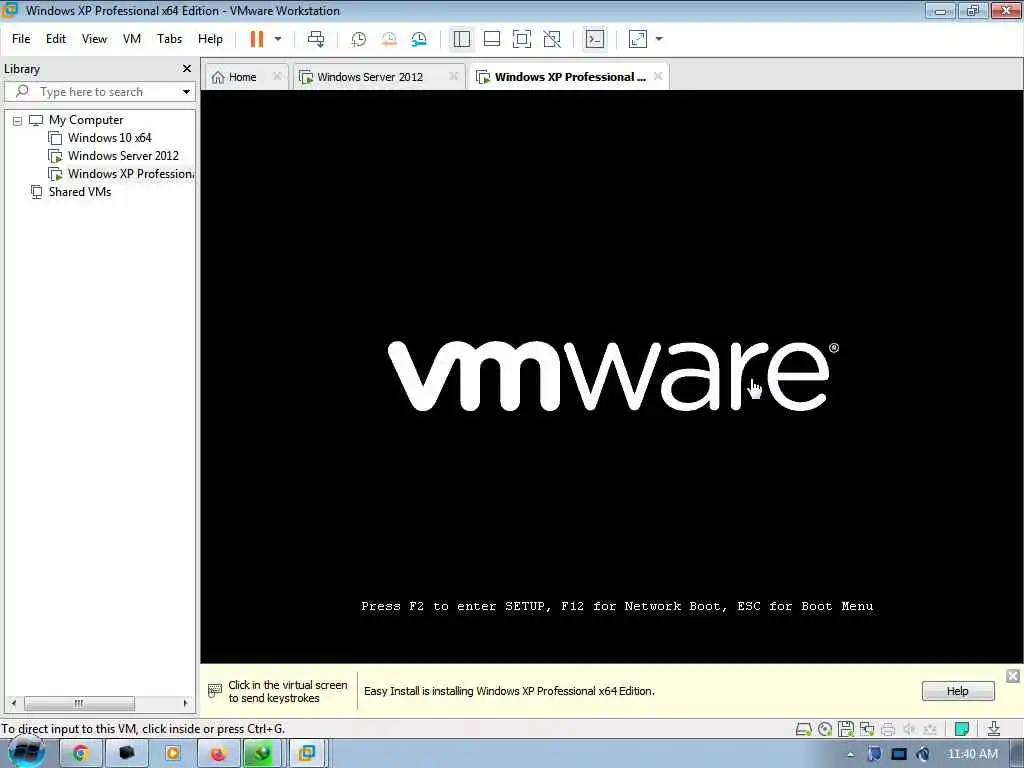Click the sound card status icon
Screen dimensions: 1024x768
[908, 729]
